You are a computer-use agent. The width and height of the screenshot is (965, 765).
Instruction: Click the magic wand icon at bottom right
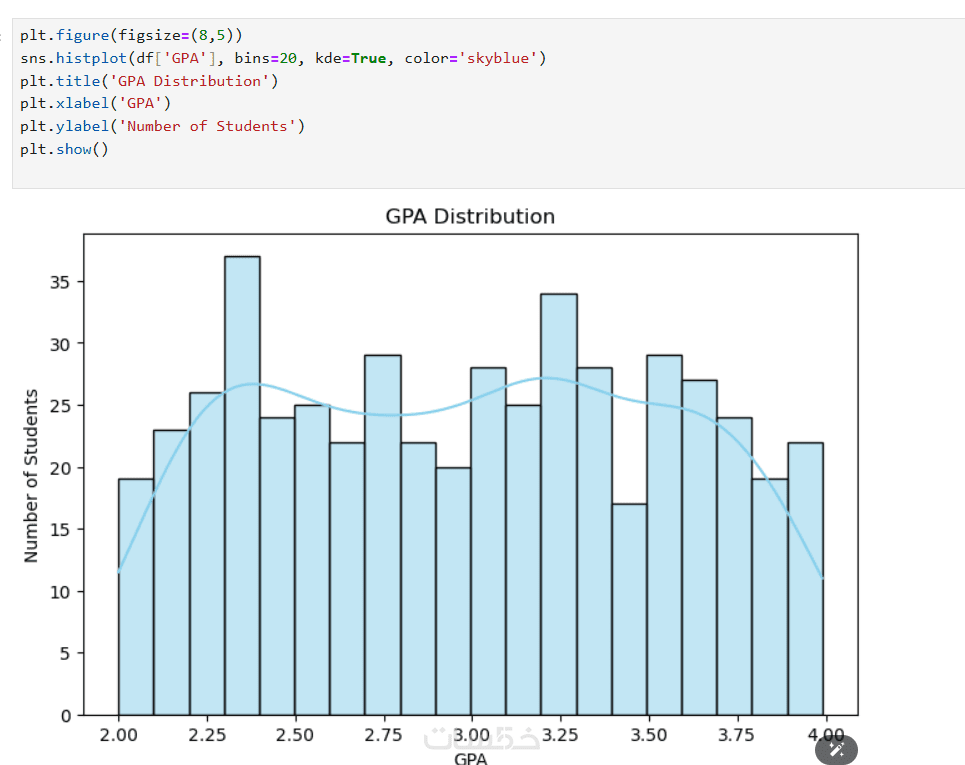(x=836, y=750)
